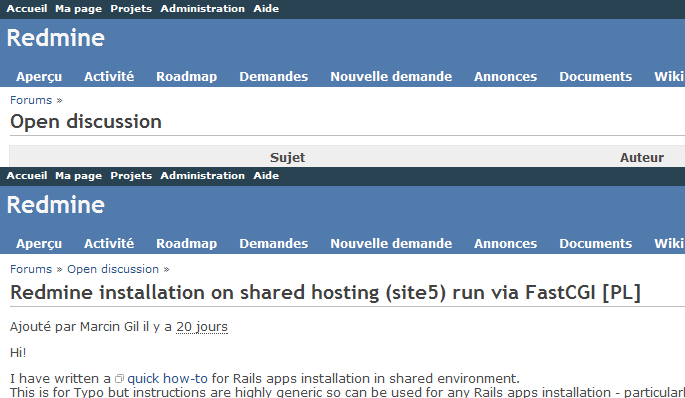Image resolution: width=685 pixels, height=398 pixels.
Task: Click the Open discussion page heading
Action: point(86,122)
